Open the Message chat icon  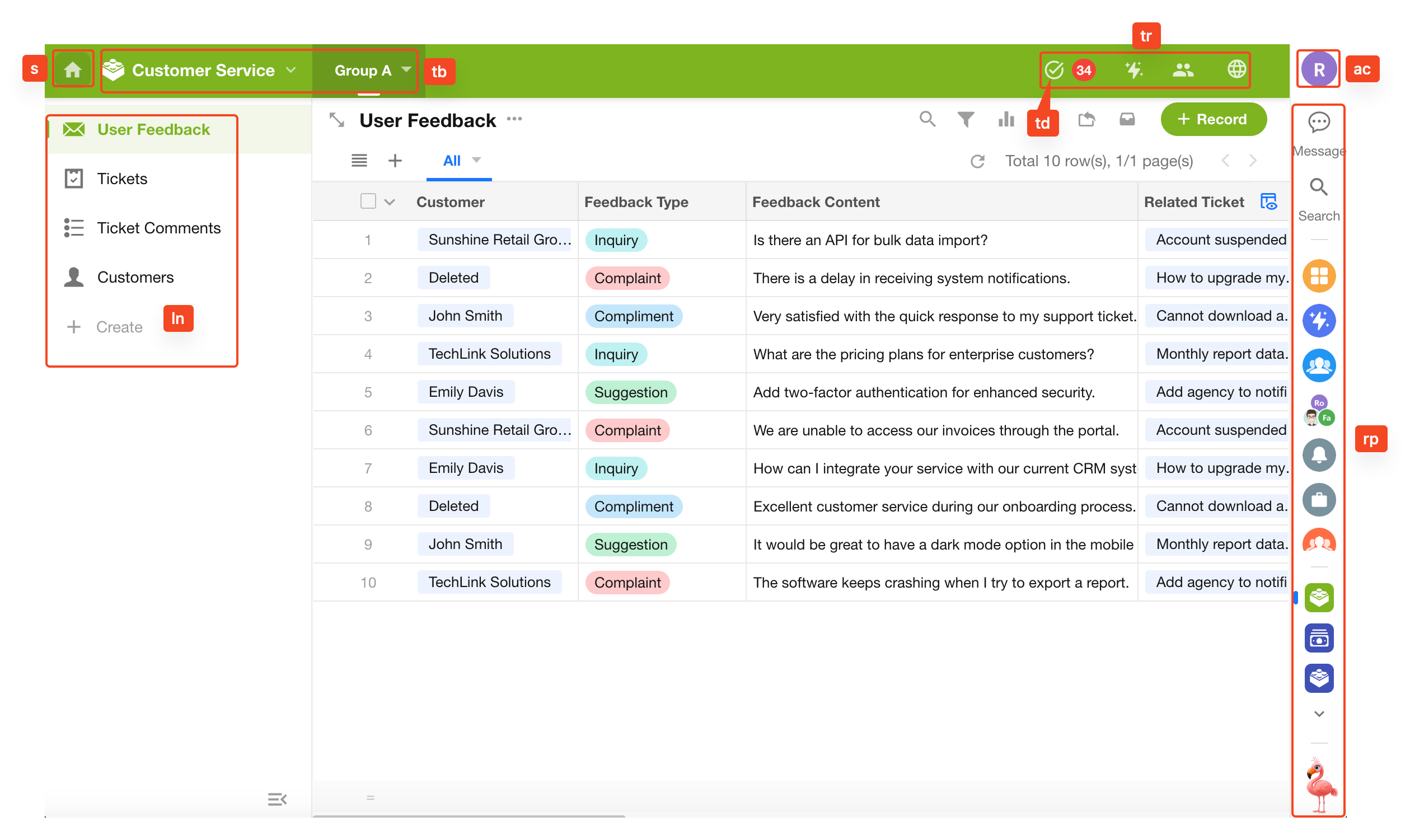(x=1318, y=121)
